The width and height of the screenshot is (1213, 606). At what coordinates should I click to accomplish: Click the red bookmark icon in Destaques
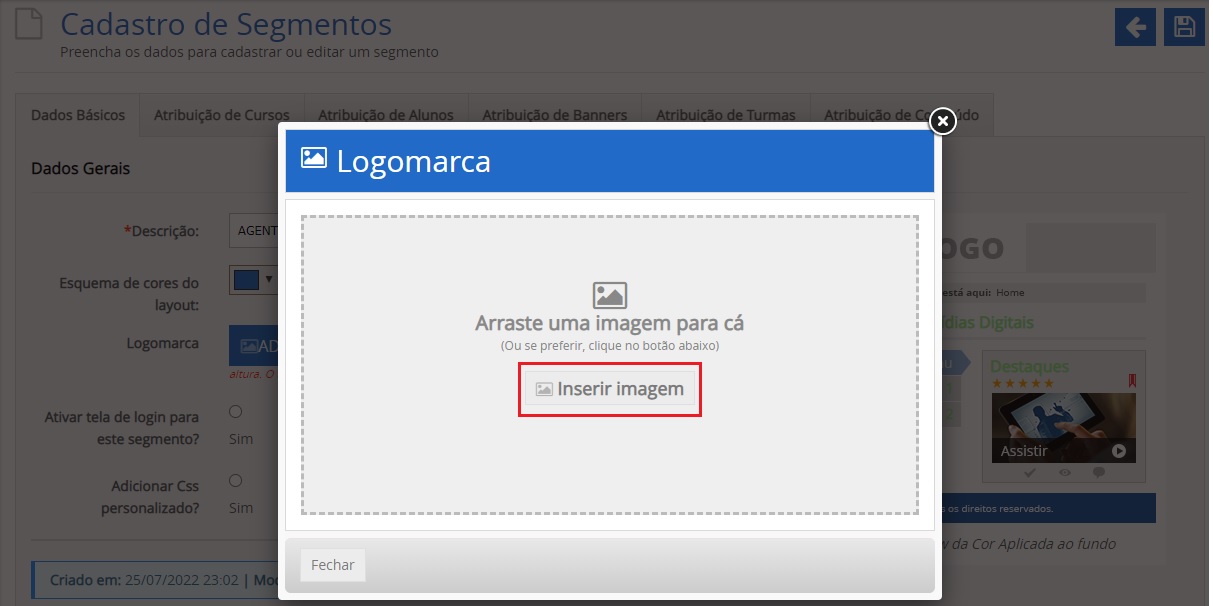tap(1131, 380)
